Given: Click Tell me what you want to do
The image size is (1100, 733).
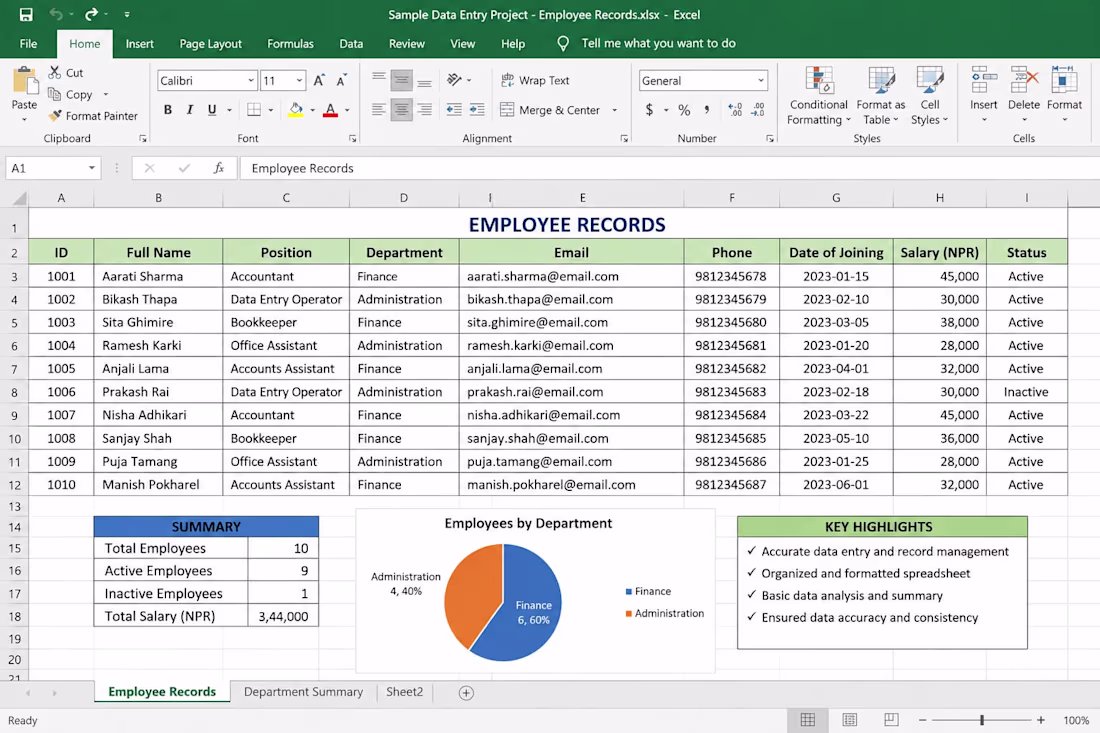Looking at the screenshot, I should (x=658, y=43).
